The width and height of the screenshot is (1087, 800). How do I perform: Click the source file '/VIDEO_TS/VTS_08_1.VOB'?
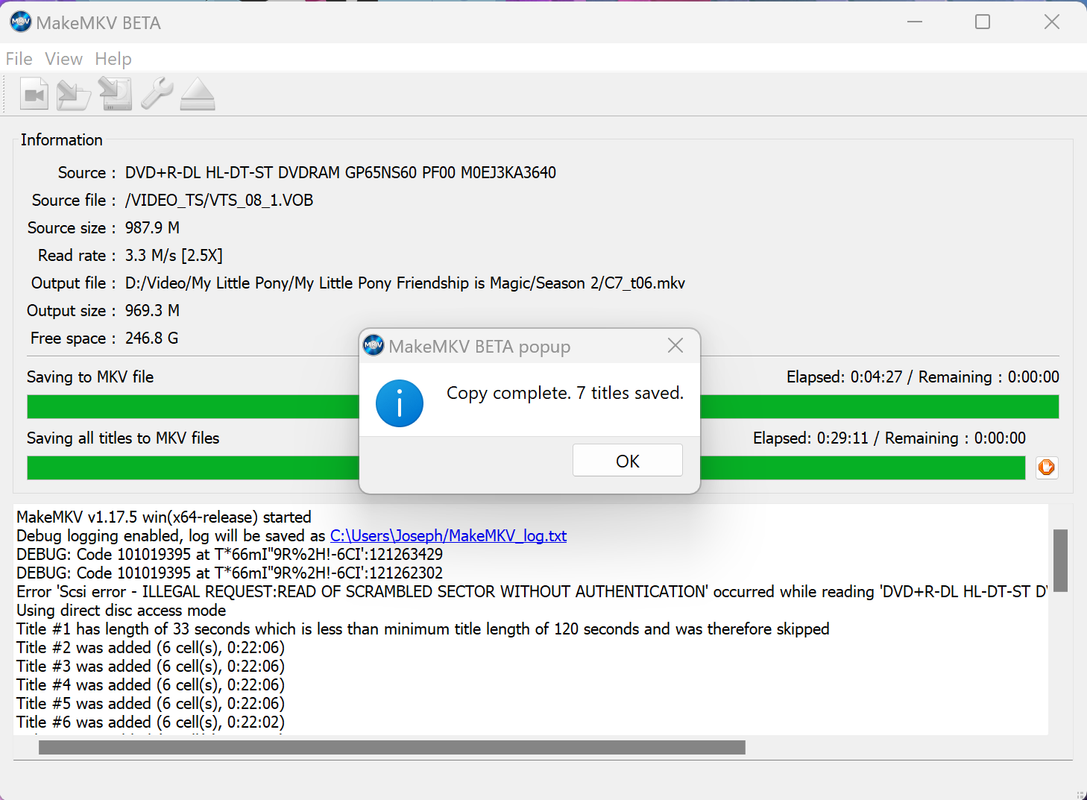point(219,200)
